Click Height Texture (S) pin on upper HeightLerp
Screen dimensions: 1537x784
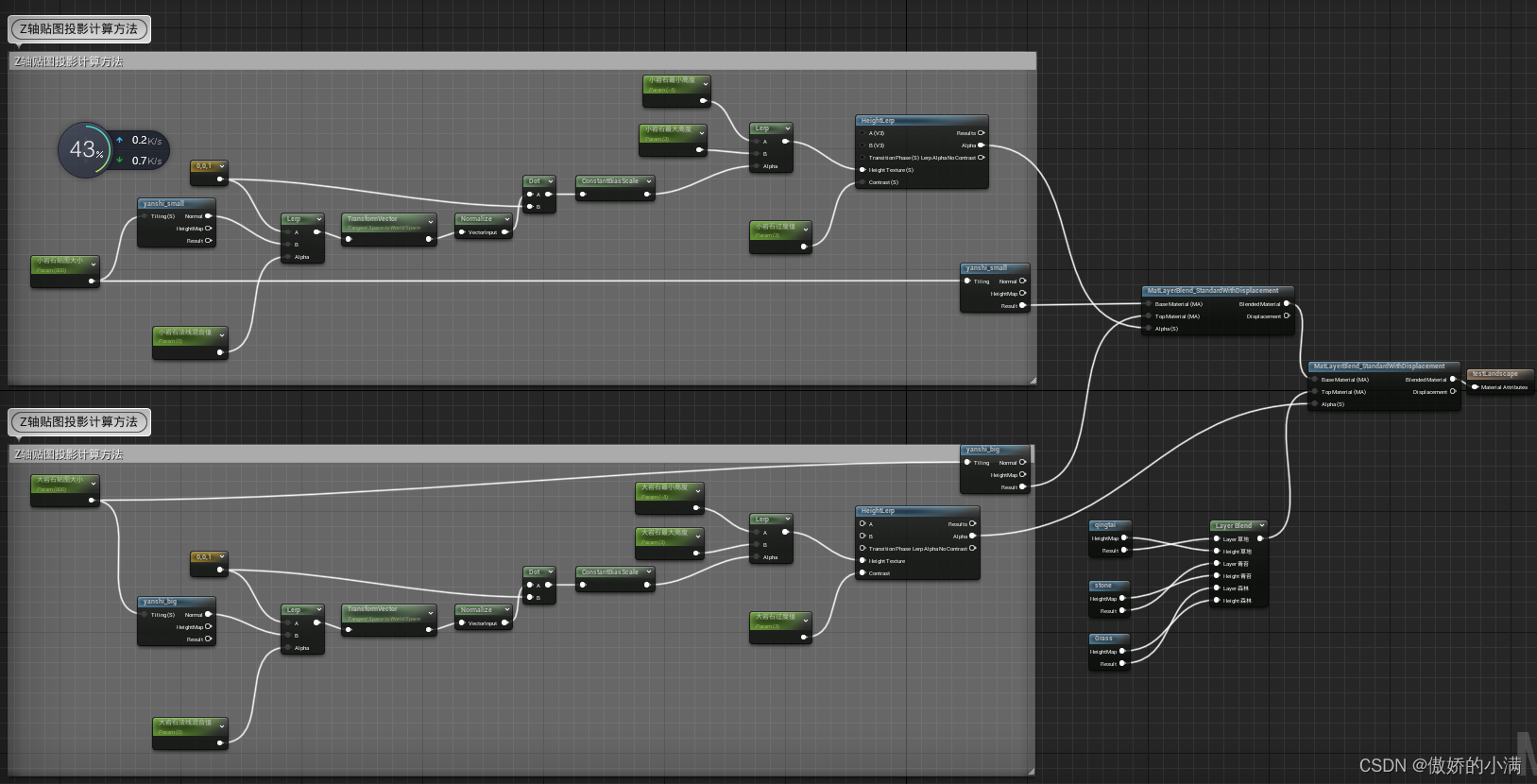pos(862,170)
